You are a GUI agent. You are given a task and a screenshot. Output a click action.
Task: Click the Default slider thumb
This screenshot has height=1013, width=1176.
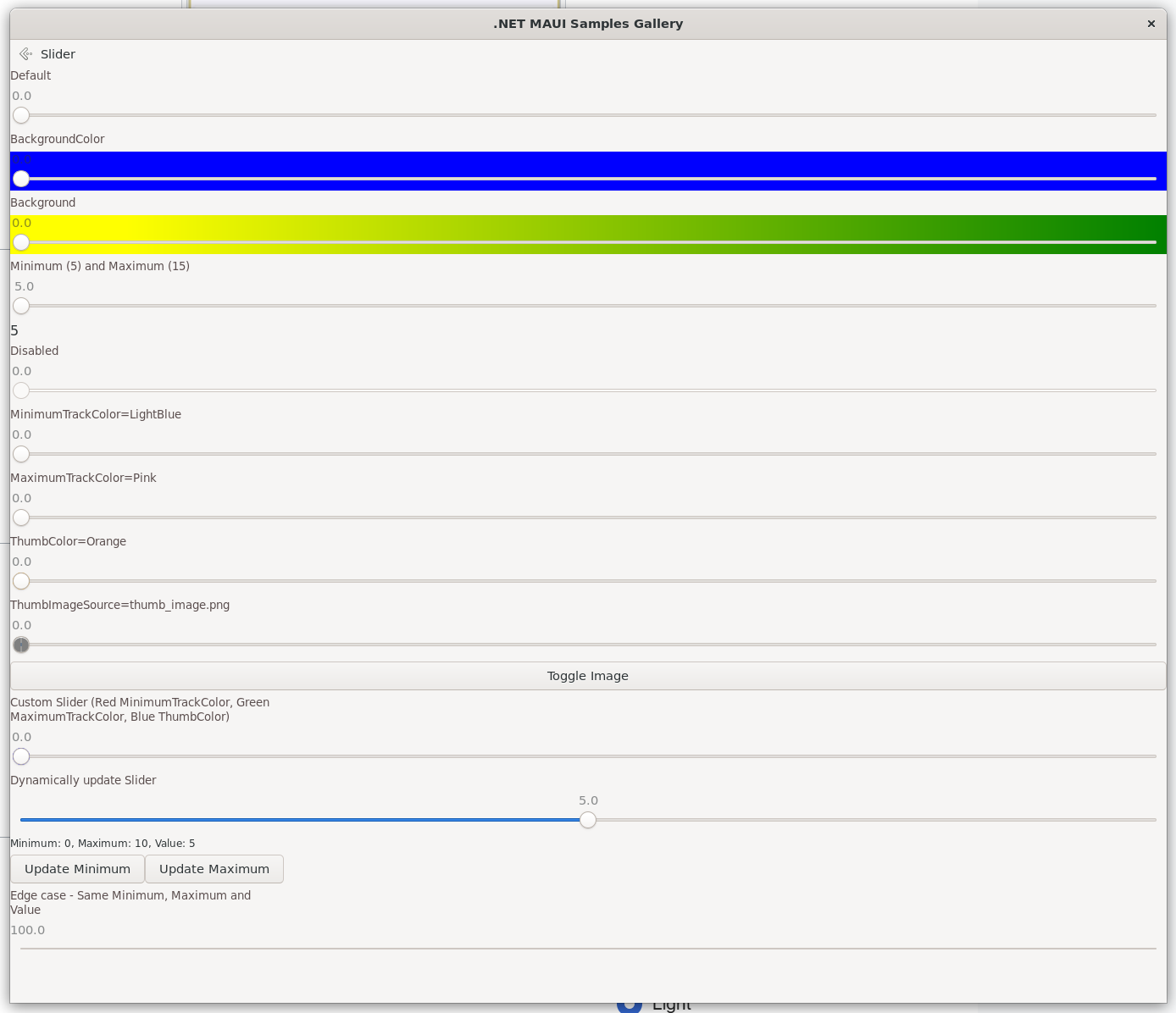coord(21,115)
